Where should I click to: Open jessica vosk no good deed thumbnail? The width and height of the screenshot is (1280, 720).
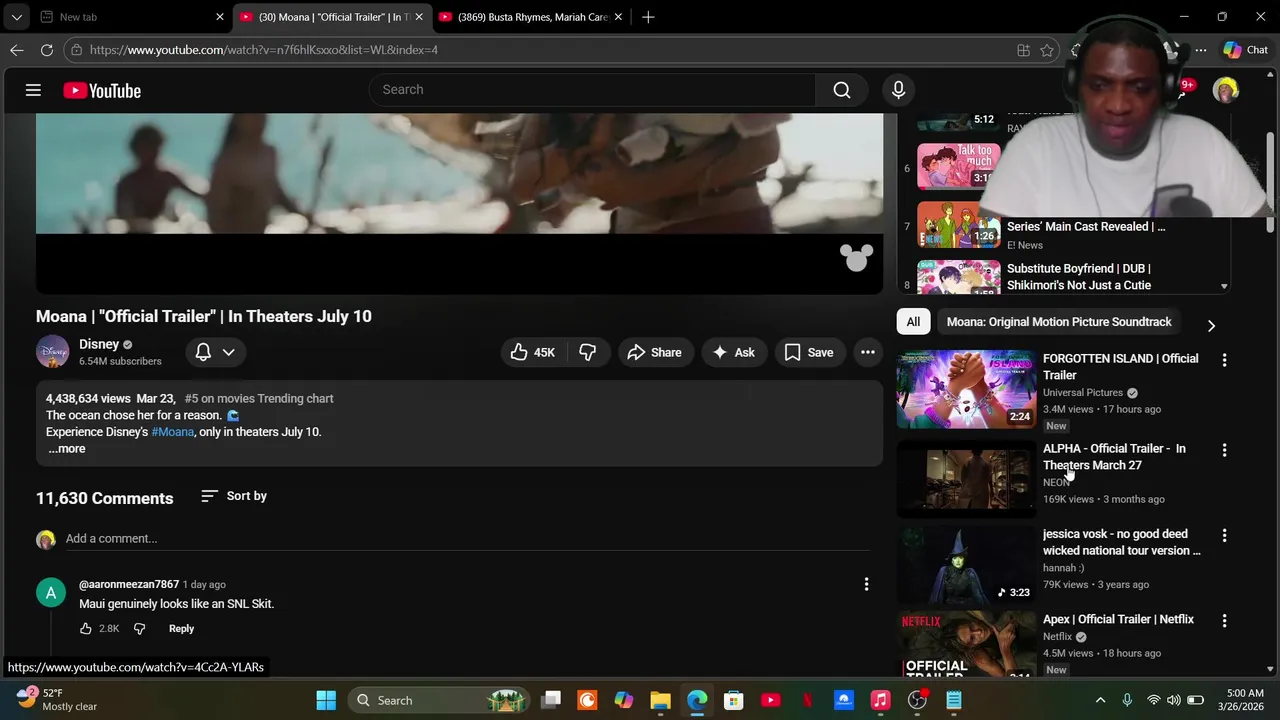pos(966,565)
